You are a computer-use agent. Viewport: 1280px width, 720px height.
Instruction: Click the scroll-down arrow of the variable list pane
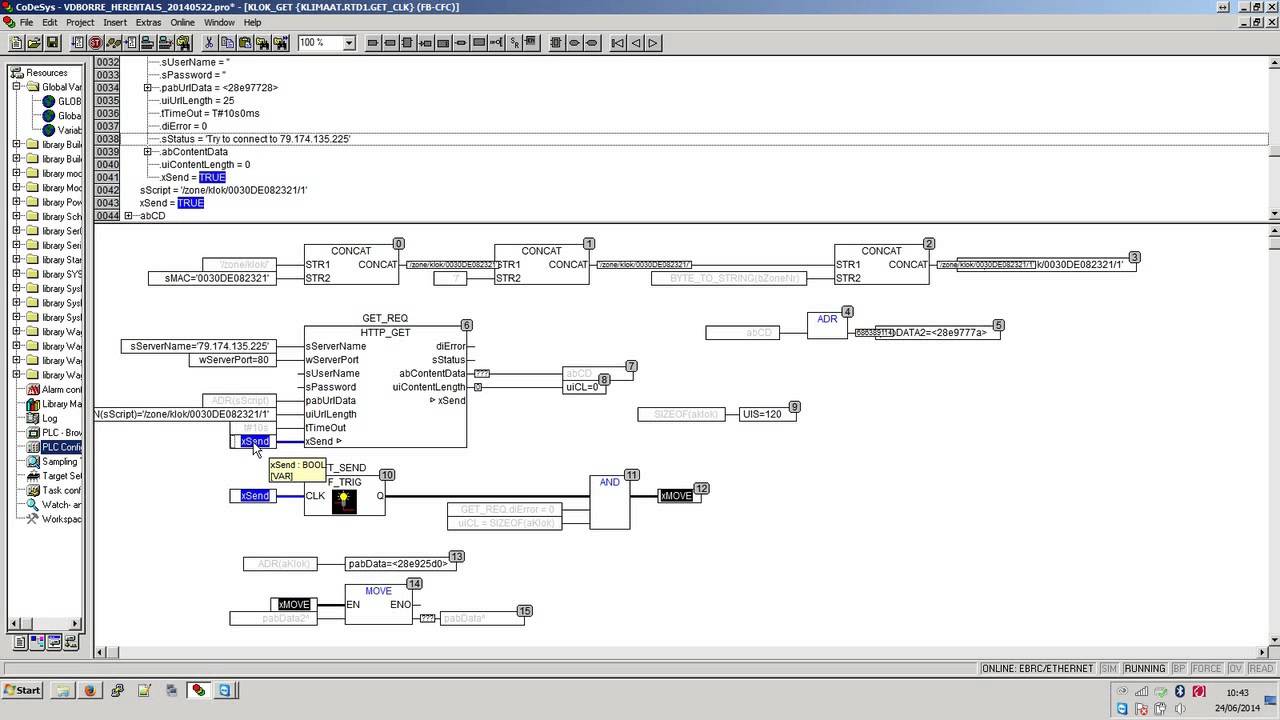[1273, 214]
